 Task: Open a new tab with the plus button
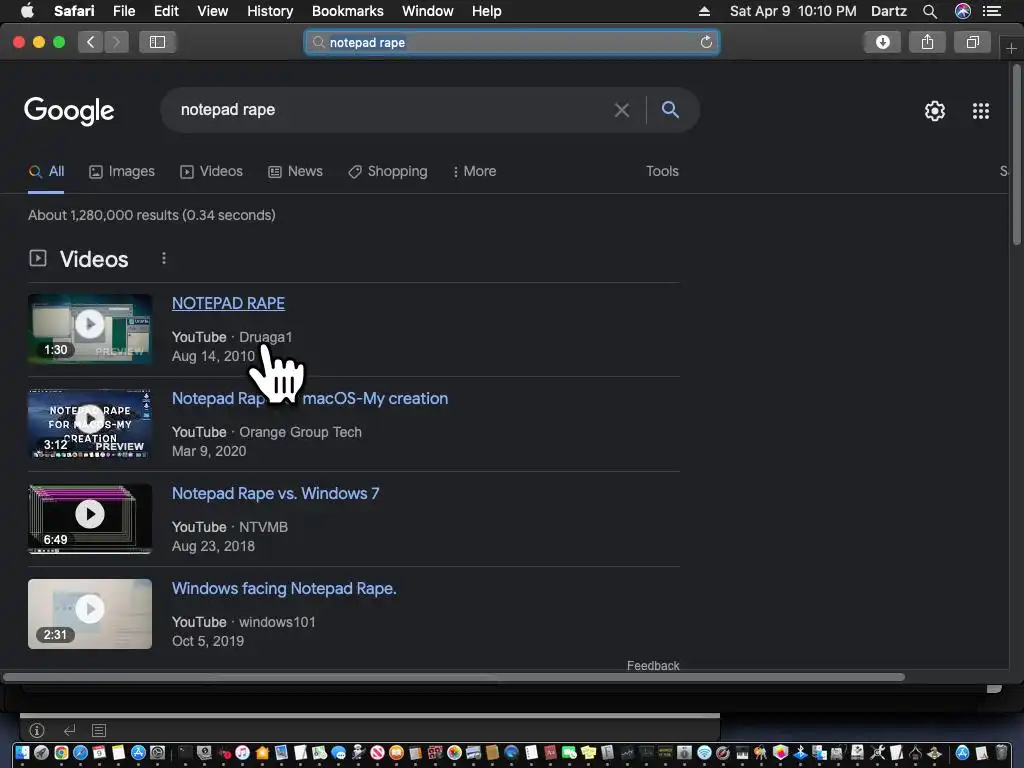click(x=1011, y=48)
